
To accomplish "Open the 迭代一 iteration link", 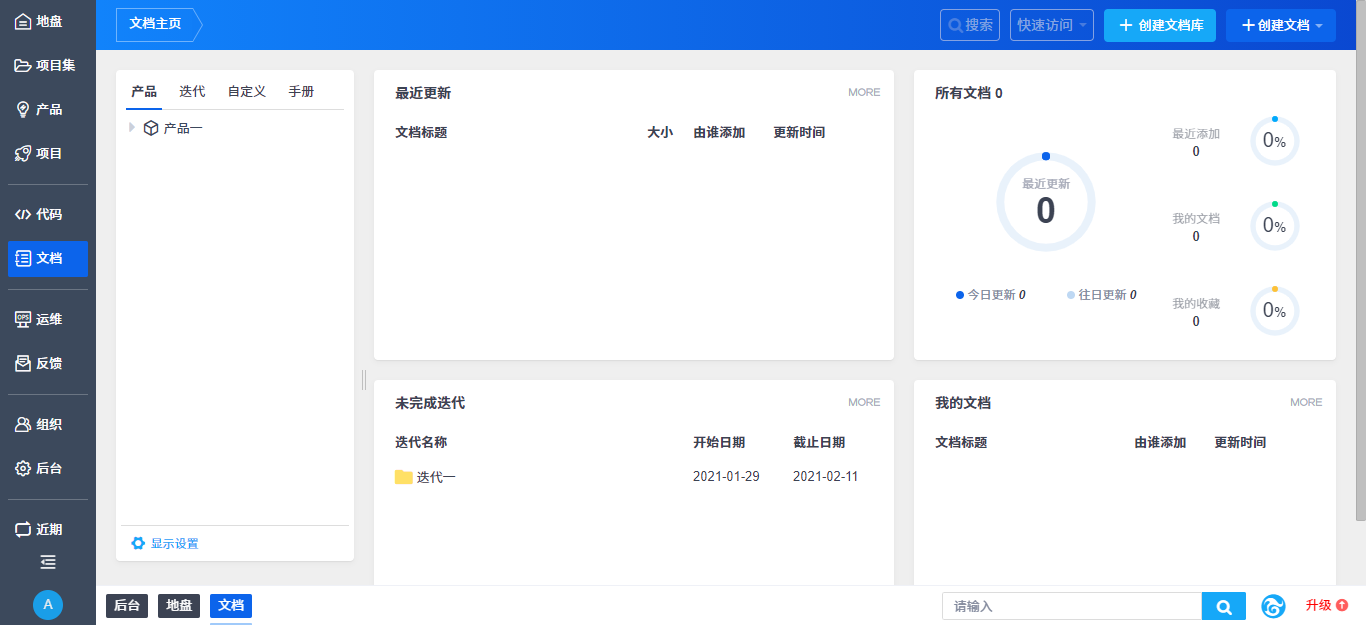I will pyautogui.click(x=436, y=477).
